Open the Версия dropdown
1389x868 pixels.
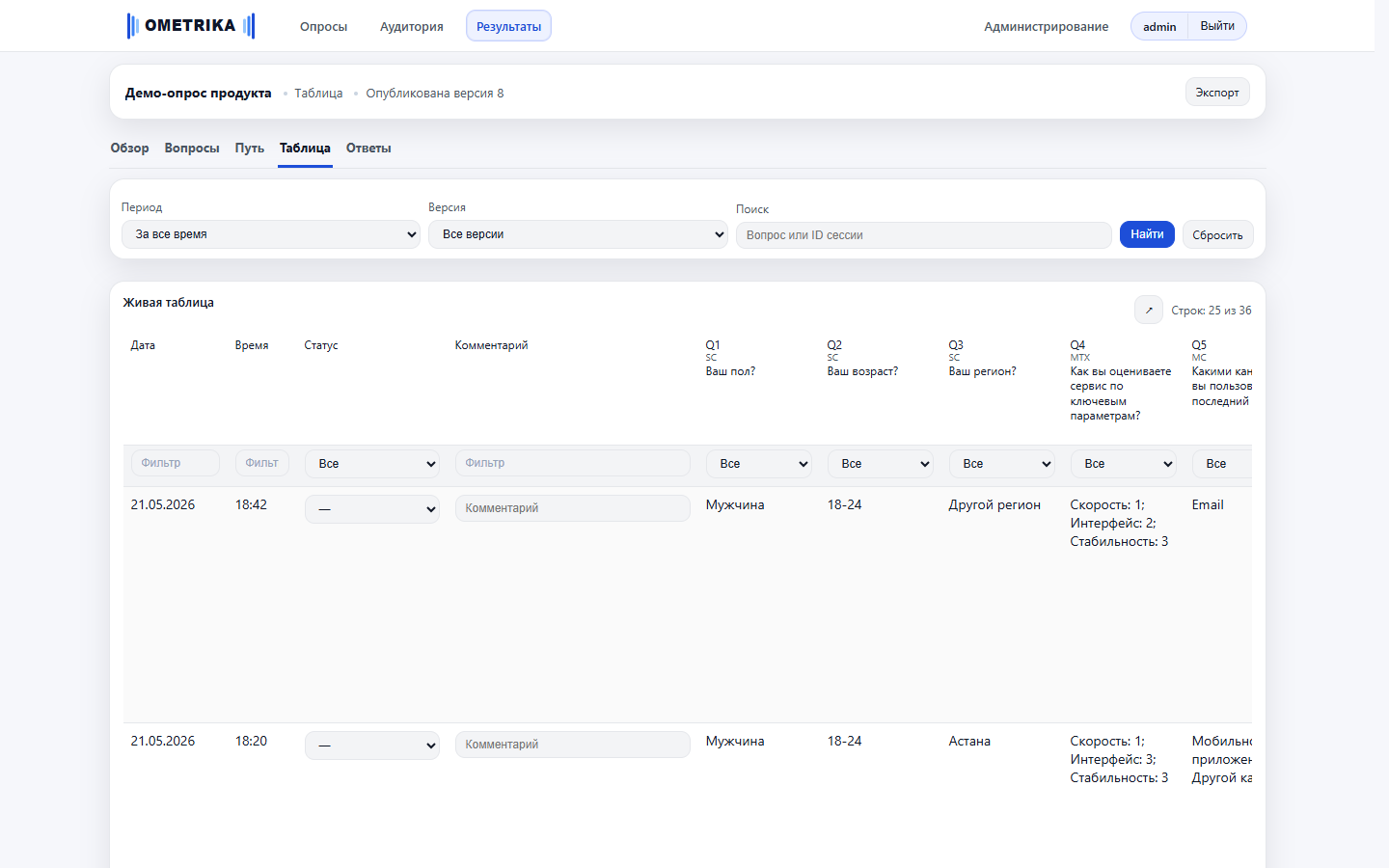click(578, 234)
